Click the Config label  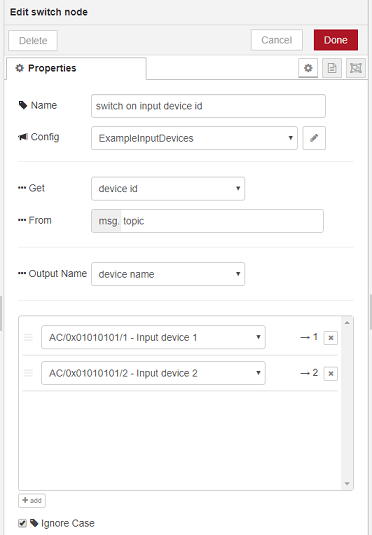(45, 137)
